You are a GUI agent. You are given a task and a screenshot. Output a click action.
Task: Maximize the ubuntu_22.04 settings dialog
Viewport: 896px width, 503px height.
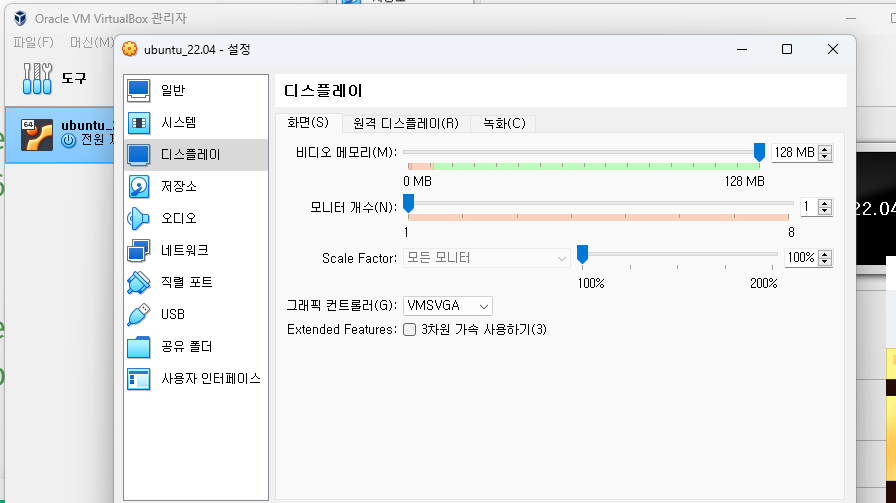(787, 49)
